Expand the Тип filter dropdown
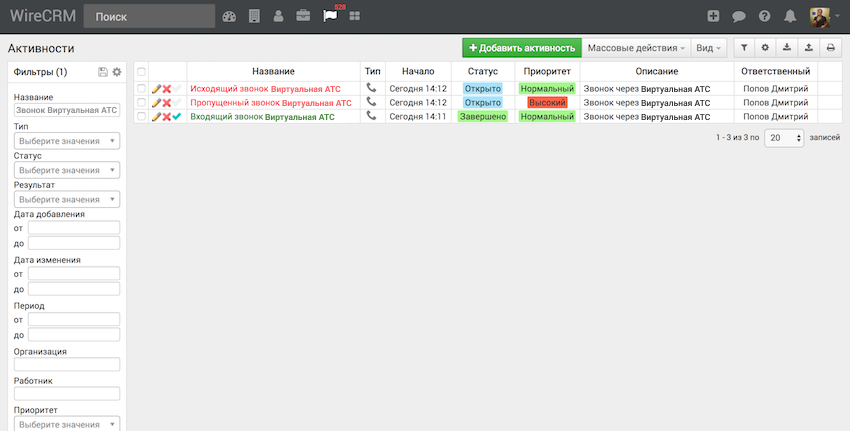 click(x=67, y=142)
